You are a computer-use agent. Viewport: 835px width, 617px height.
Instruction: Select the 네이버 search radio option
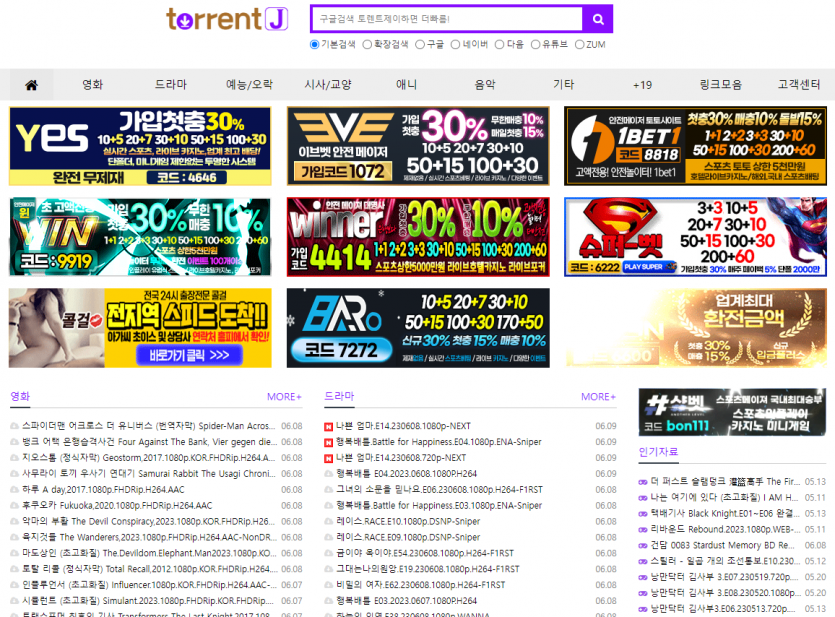455,45
